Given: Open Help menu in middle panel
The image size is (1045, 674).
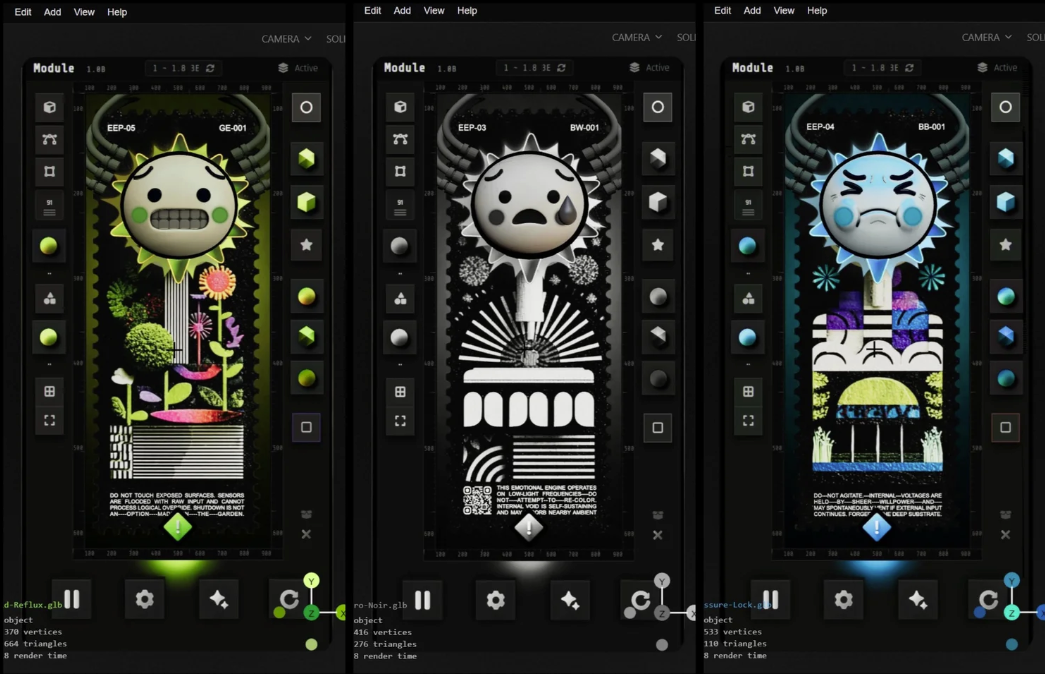Looking at the screenshot, I should point(467,11).
